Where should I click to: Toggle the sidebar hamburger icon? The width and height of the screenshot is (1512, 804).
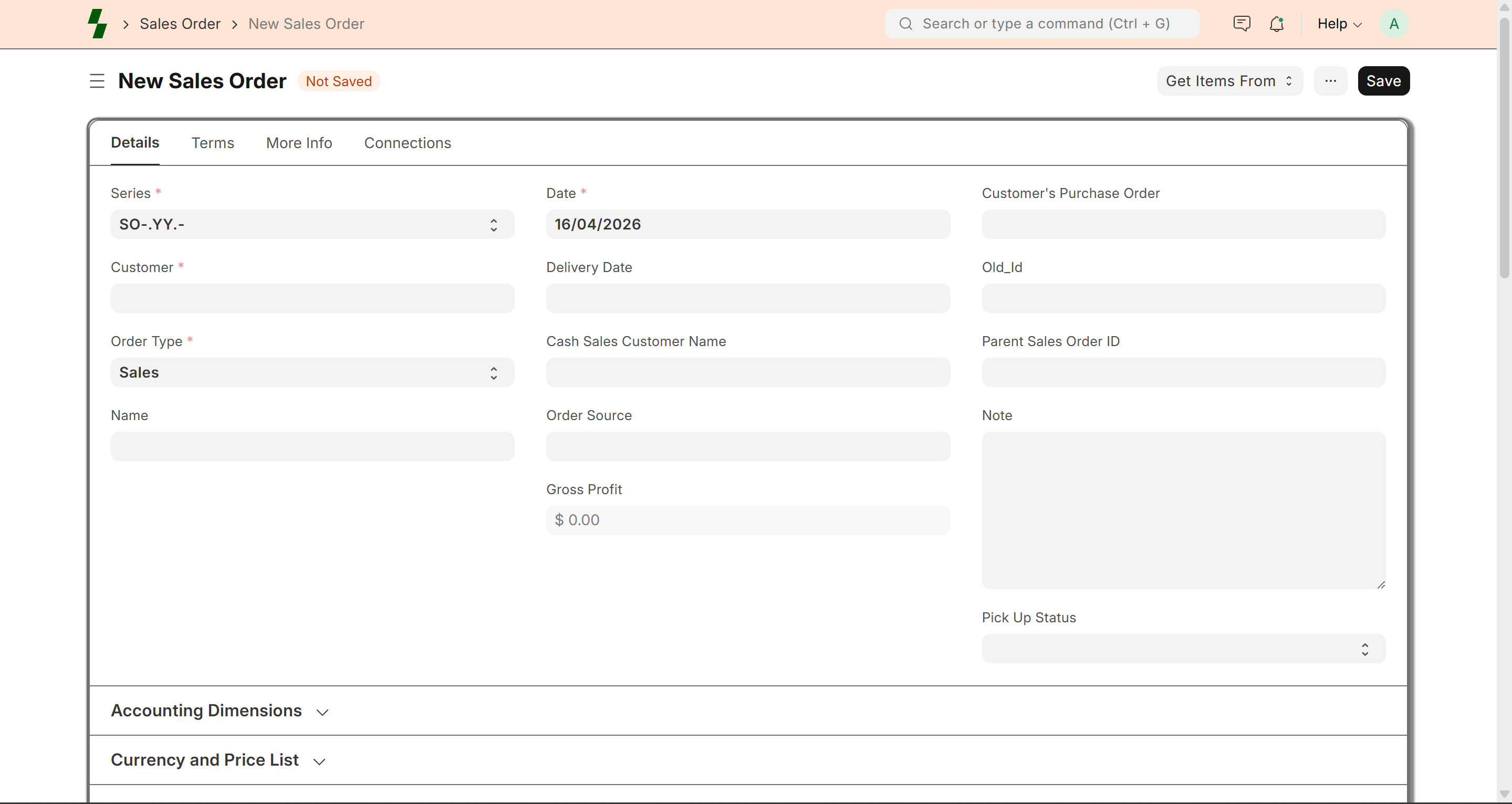[x=97, y=81]
